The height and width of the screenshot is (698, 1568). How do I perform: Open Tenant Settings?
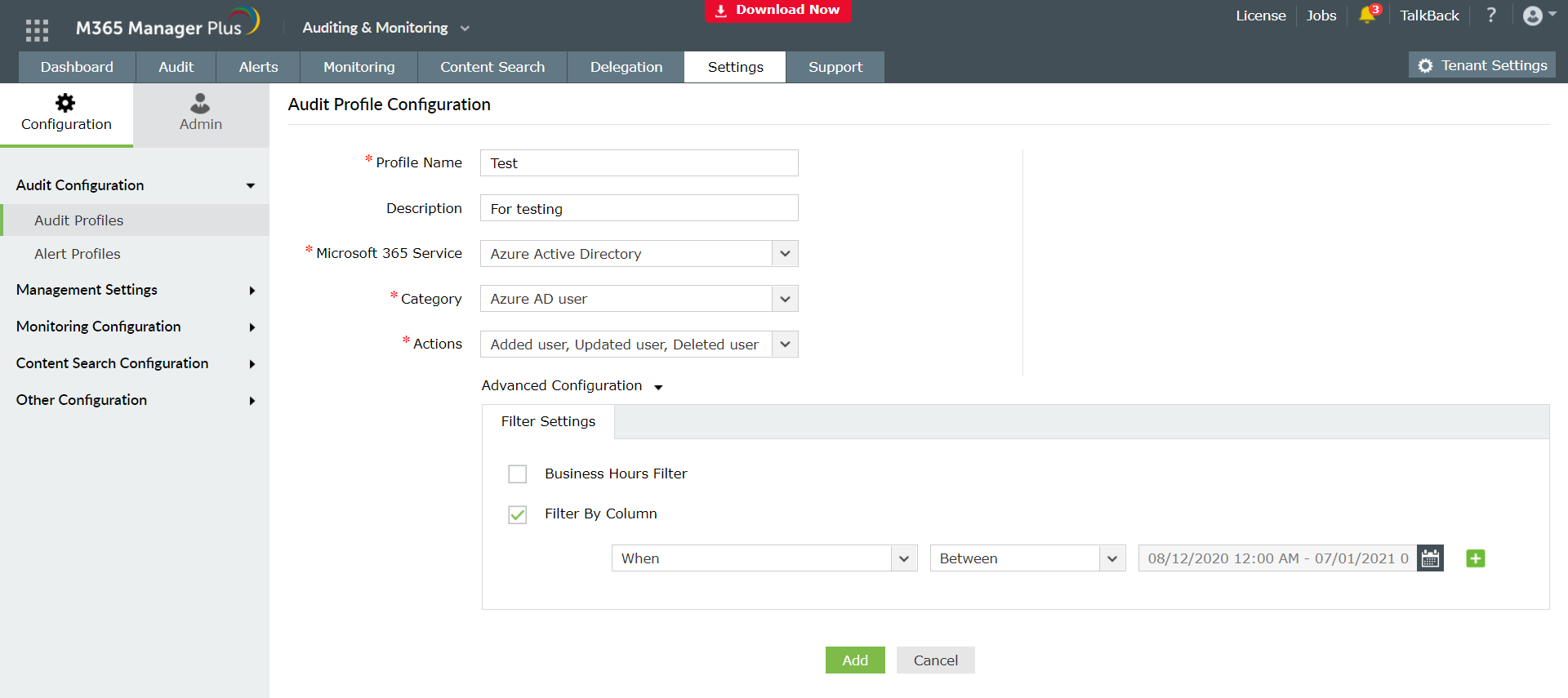(1482, 65)
